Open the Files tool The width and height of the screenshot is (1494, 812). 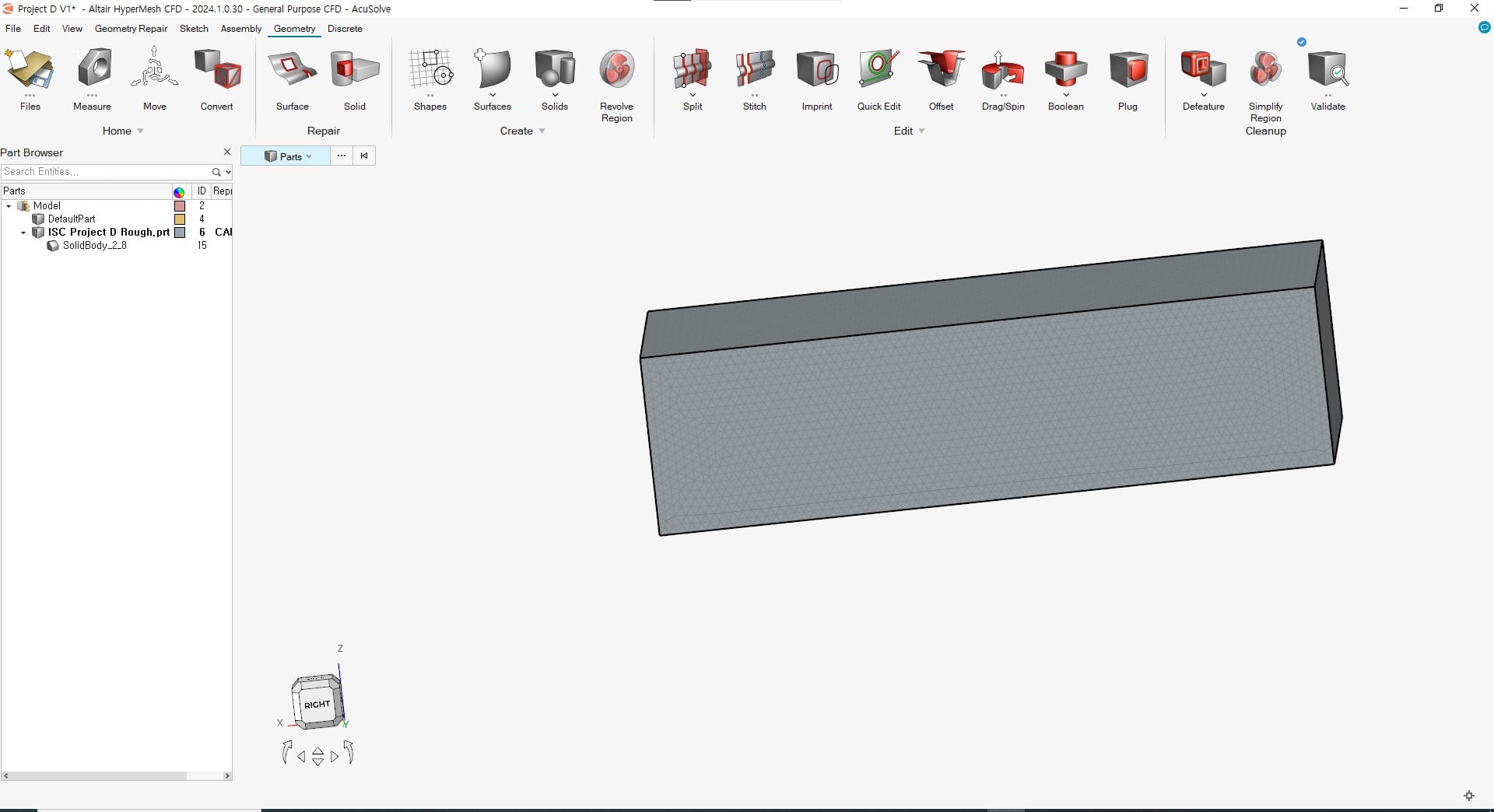coord(30,78)
